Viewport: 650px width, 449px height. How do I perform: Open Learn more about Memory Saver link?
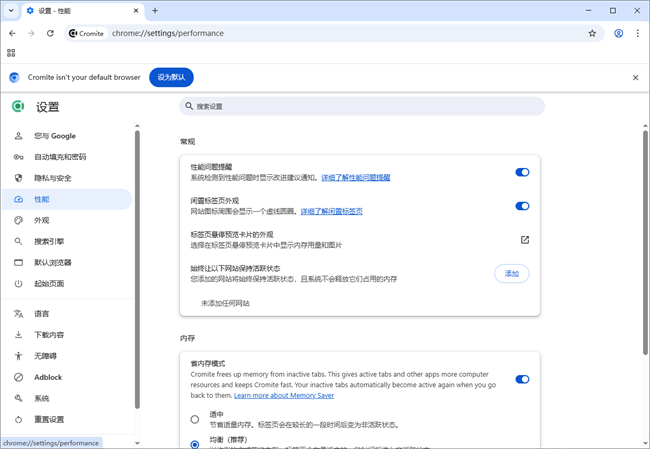pyautogui.click(x=285, y=396)
